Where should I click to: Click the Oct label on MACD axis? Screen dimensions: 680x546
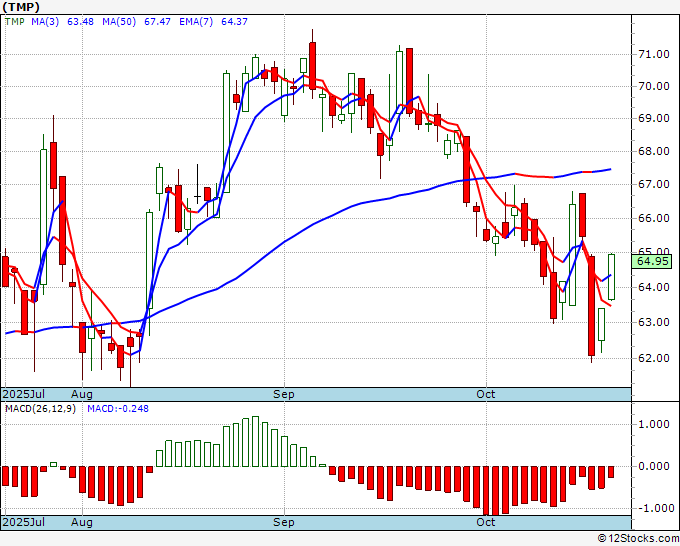pyautogui.click(x=485, y=522)
